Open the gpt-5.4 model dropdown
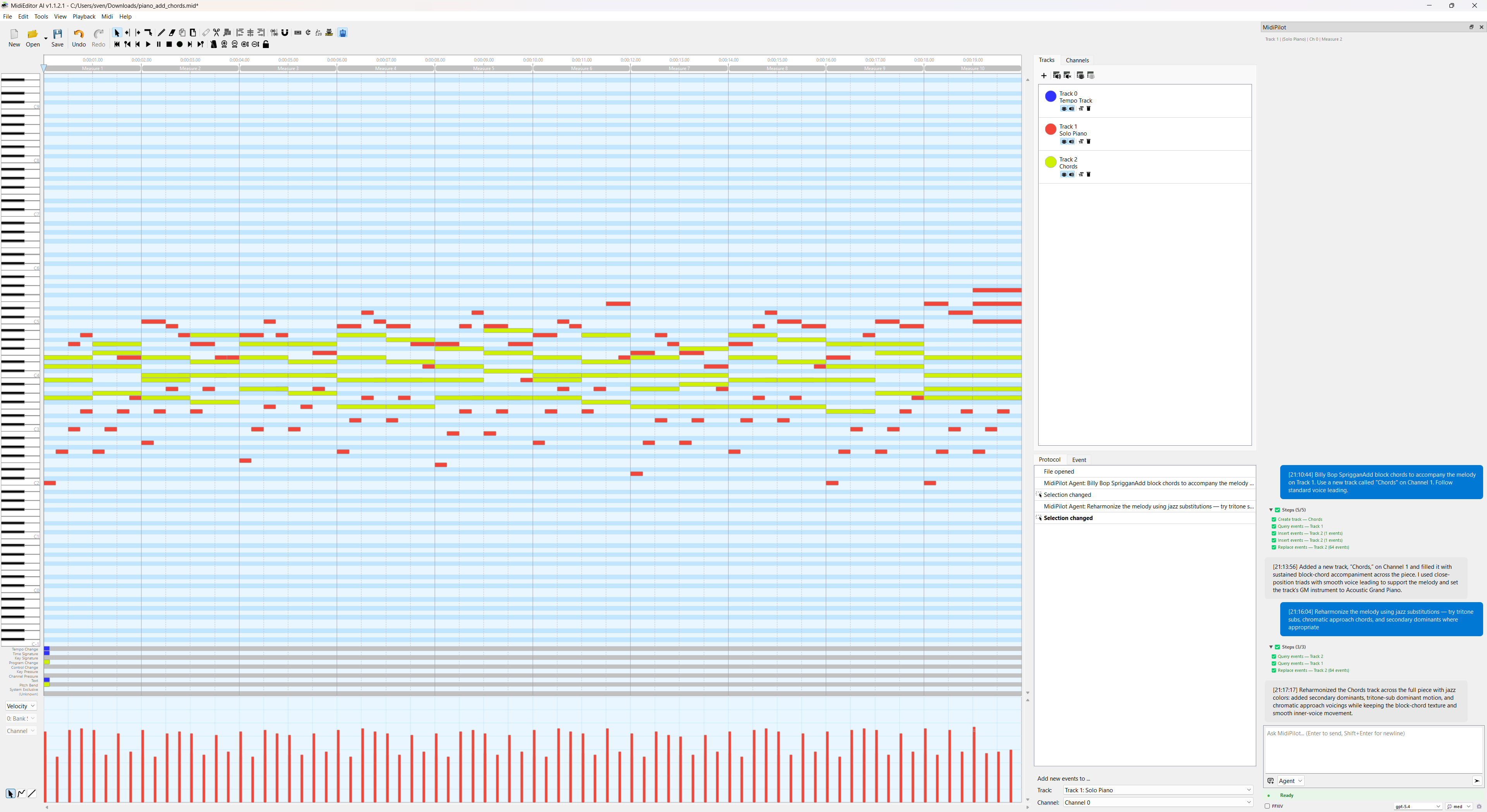The height and width of the screenshot is (812, 1487). 1418,806
